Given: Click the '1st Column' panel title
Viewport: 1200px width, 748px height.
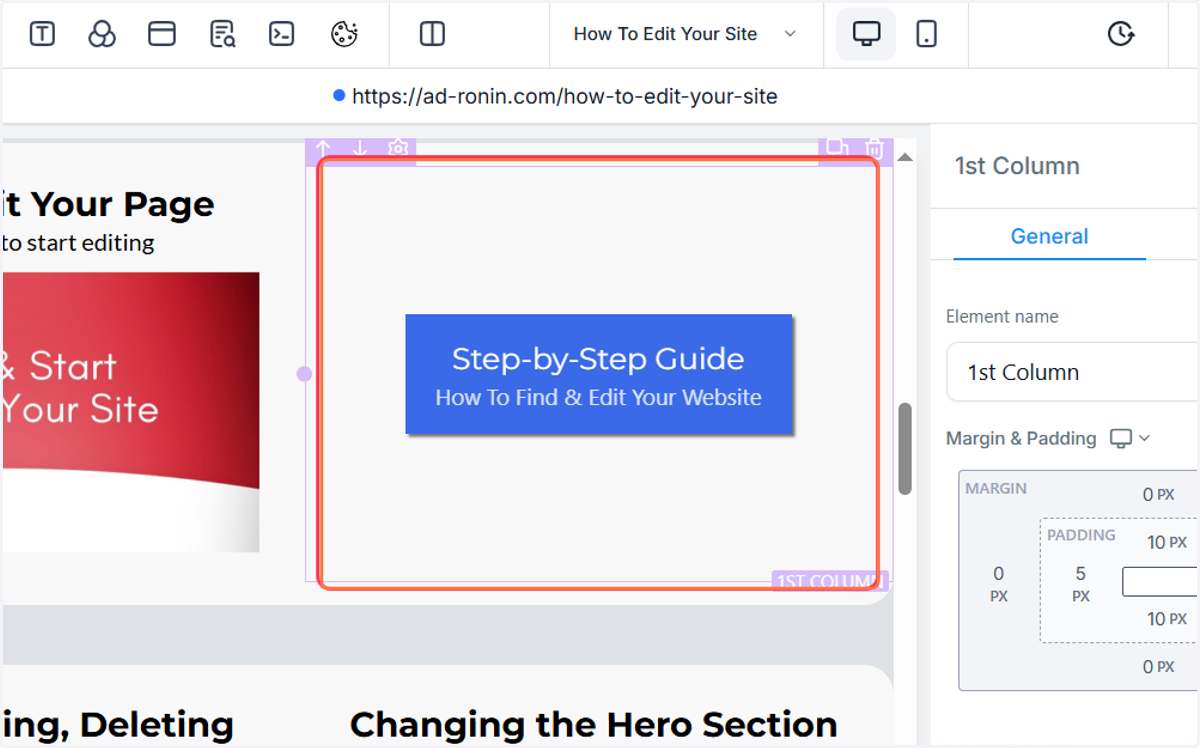Looking at the screenshot, I should coord(1017,166).
